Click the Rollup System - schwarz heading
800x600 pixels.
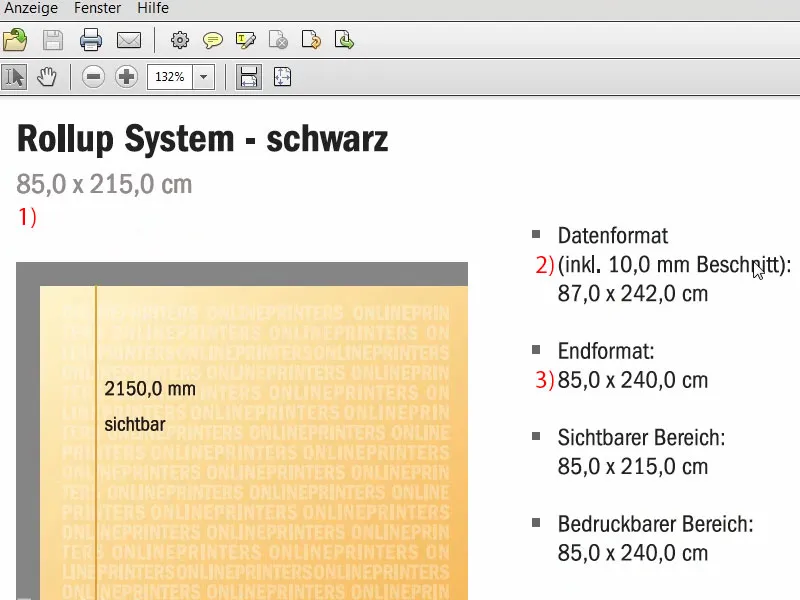203,139
